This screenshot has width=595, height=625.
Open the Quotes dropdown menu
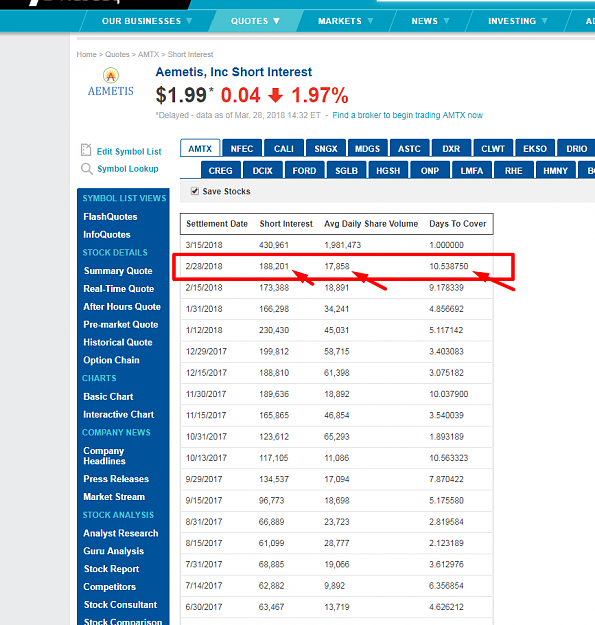[x=255, y=21]
